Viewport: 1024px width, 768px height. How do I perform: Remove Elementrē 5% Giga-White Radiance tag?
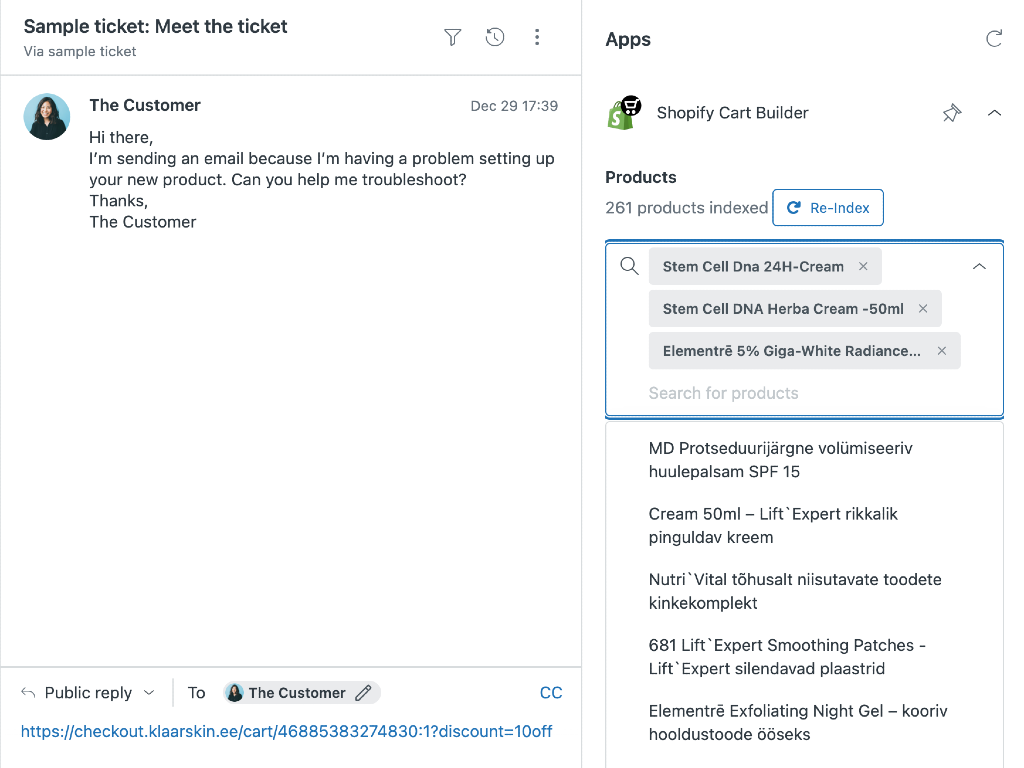tap(942, 351)
